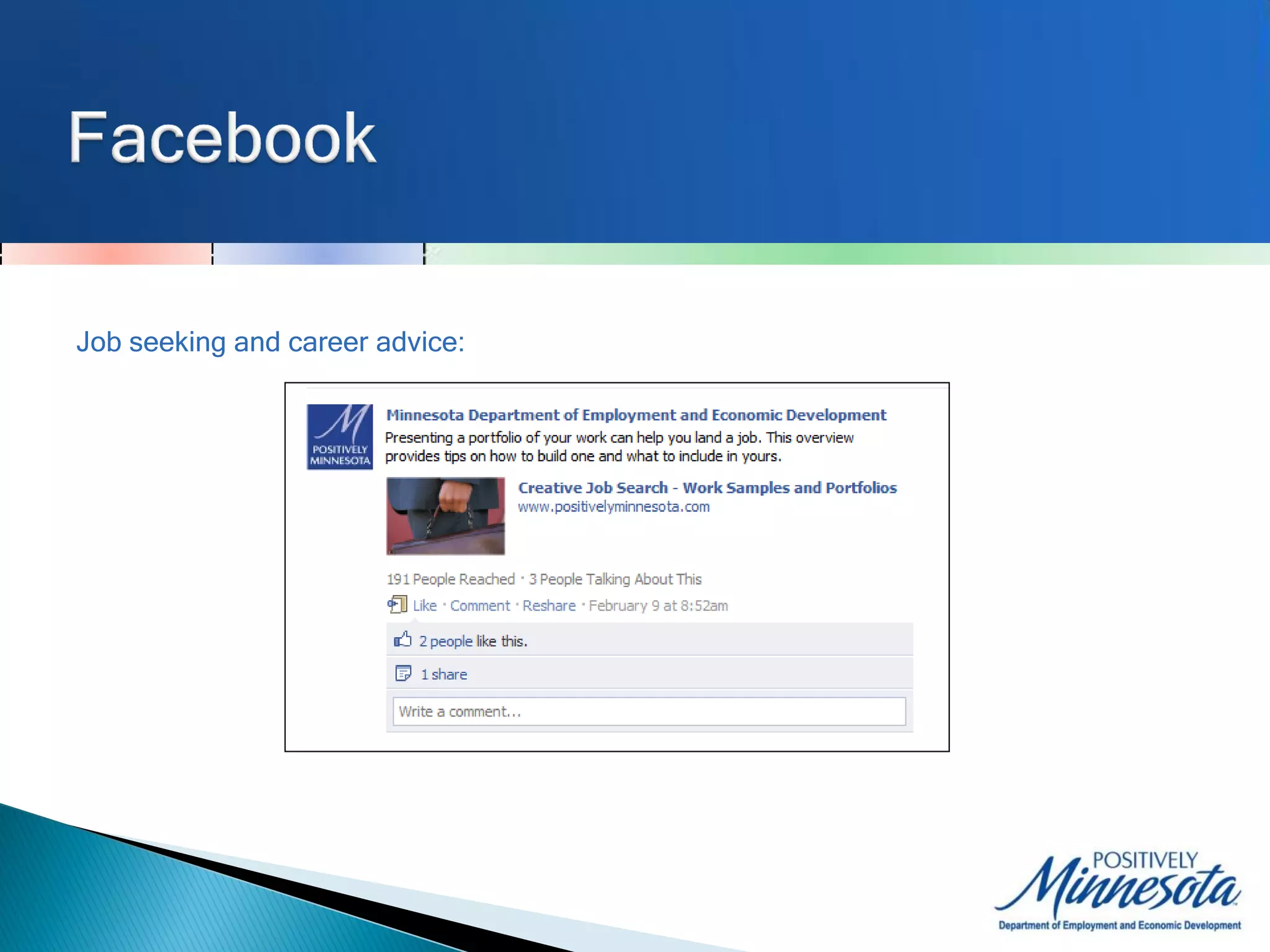
Task: Click the share note icon
Action: click(403, 673)
